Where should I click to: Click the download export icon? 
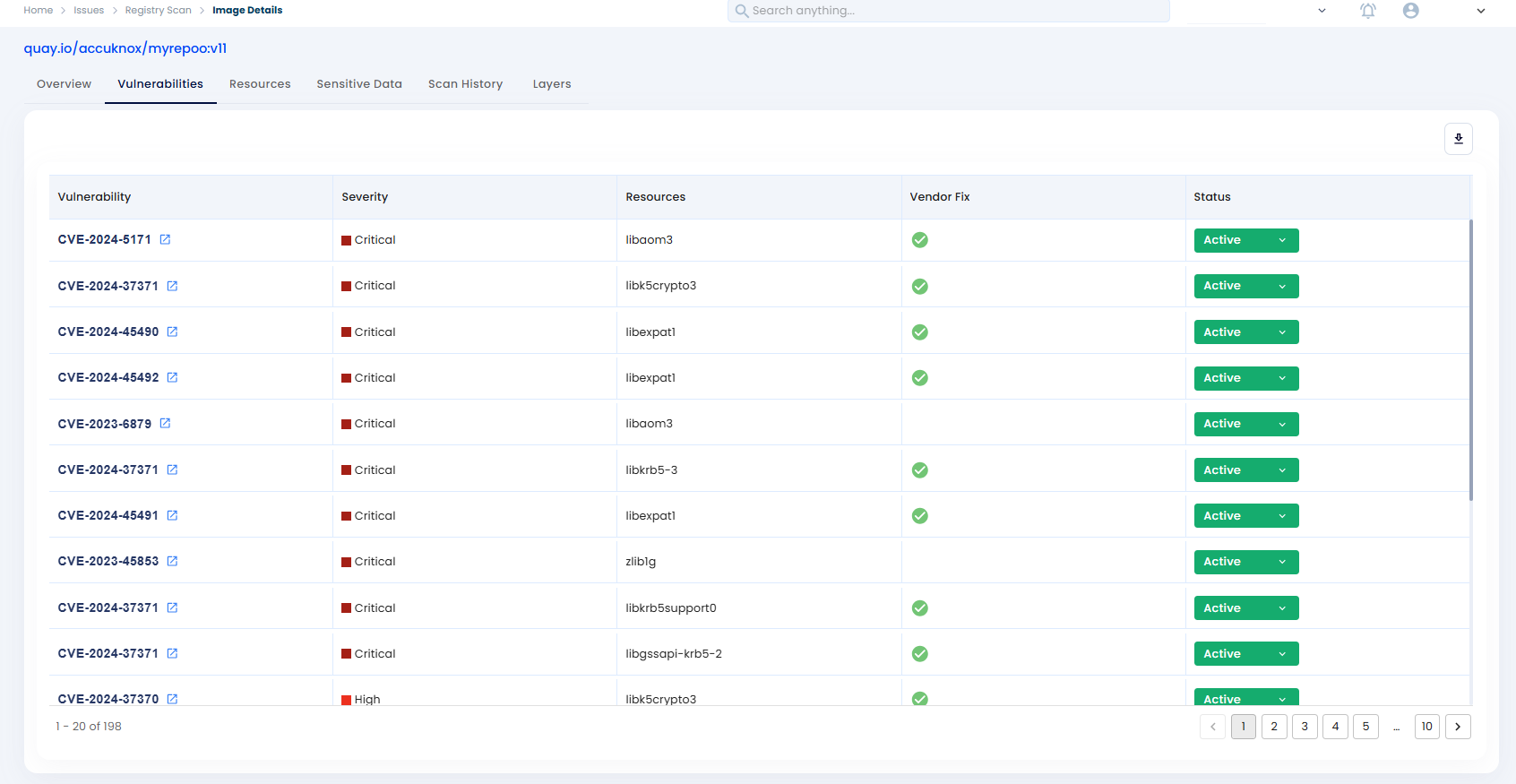click(x=1458, y=139)
